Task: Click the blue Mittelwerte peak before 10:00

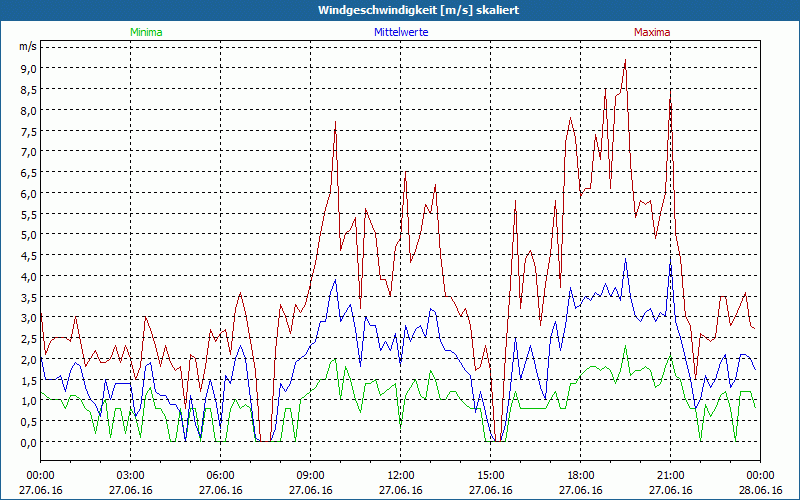Action: point(335,280)
